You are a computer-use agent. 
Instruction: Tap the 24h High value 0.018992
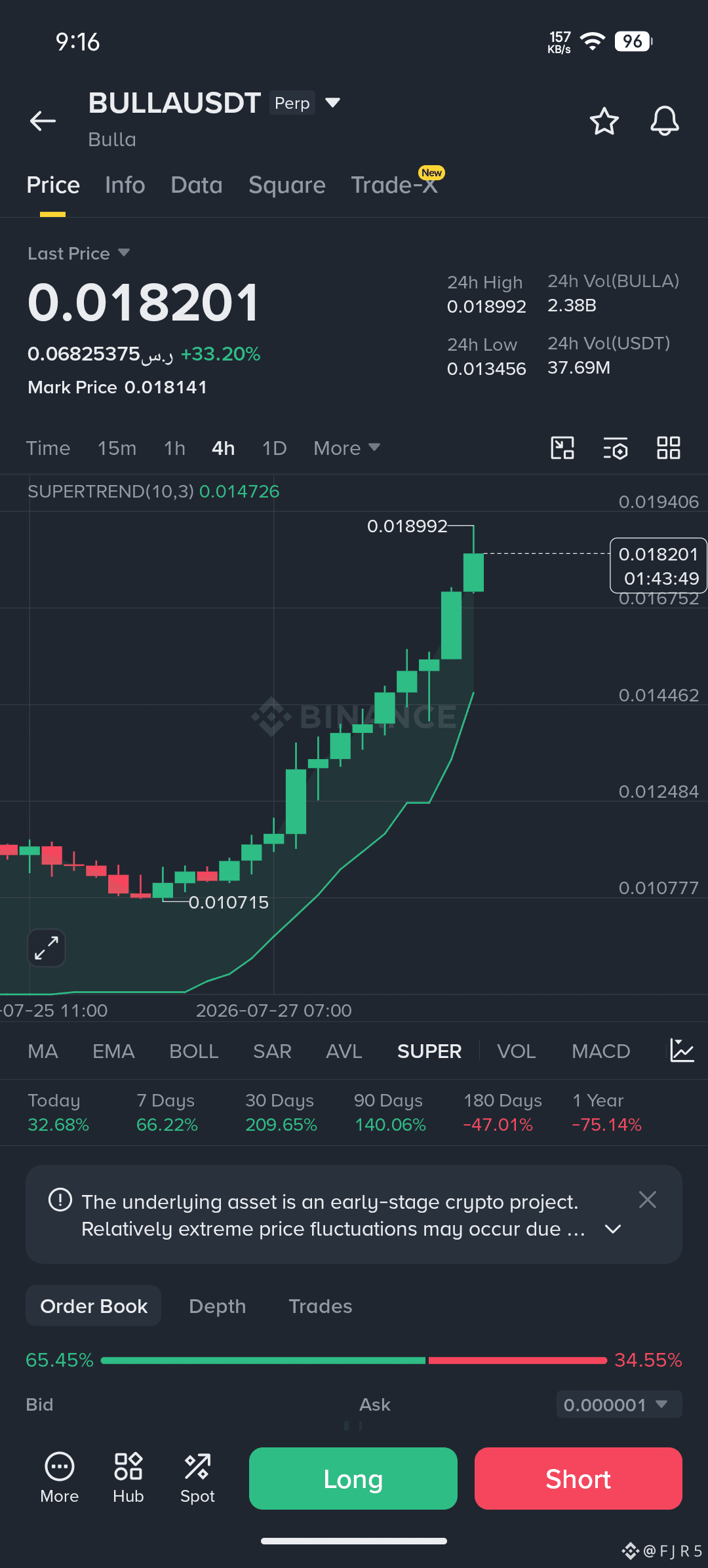click(x=486, y=307)
